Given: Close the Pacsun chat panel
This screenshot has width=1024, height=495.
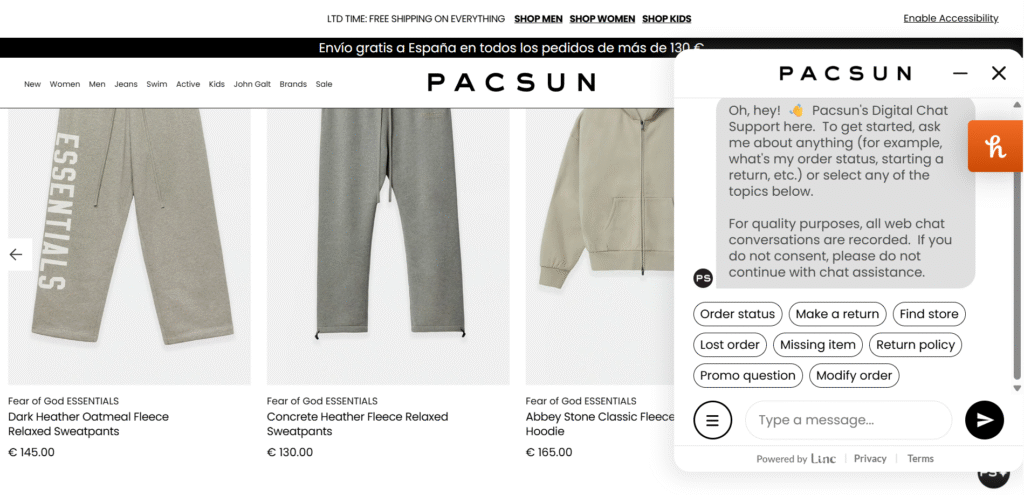Looking at the screenshot, I should coord(998,73).
